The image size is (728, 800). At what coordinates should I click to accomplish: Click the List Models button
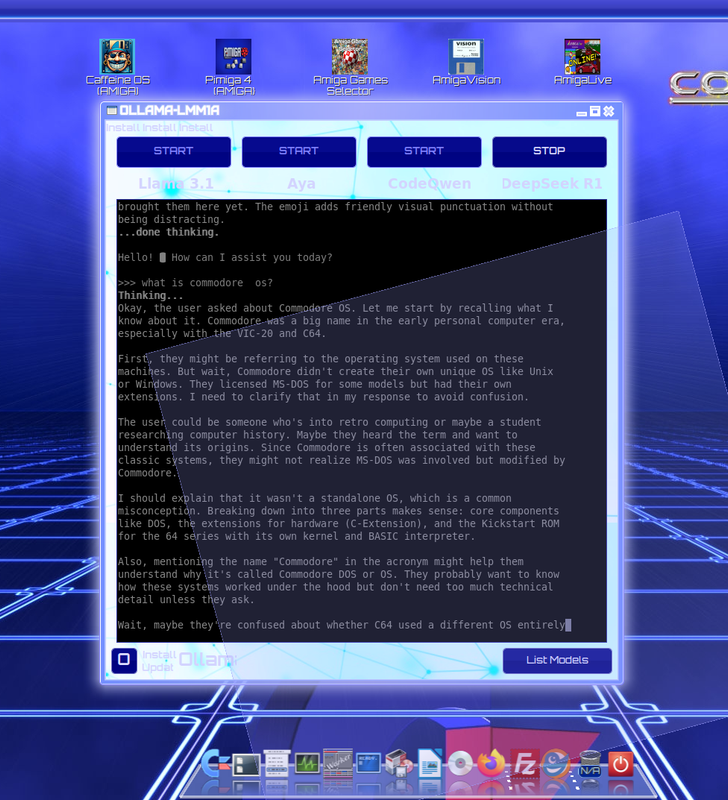click(x=557, y=660)
